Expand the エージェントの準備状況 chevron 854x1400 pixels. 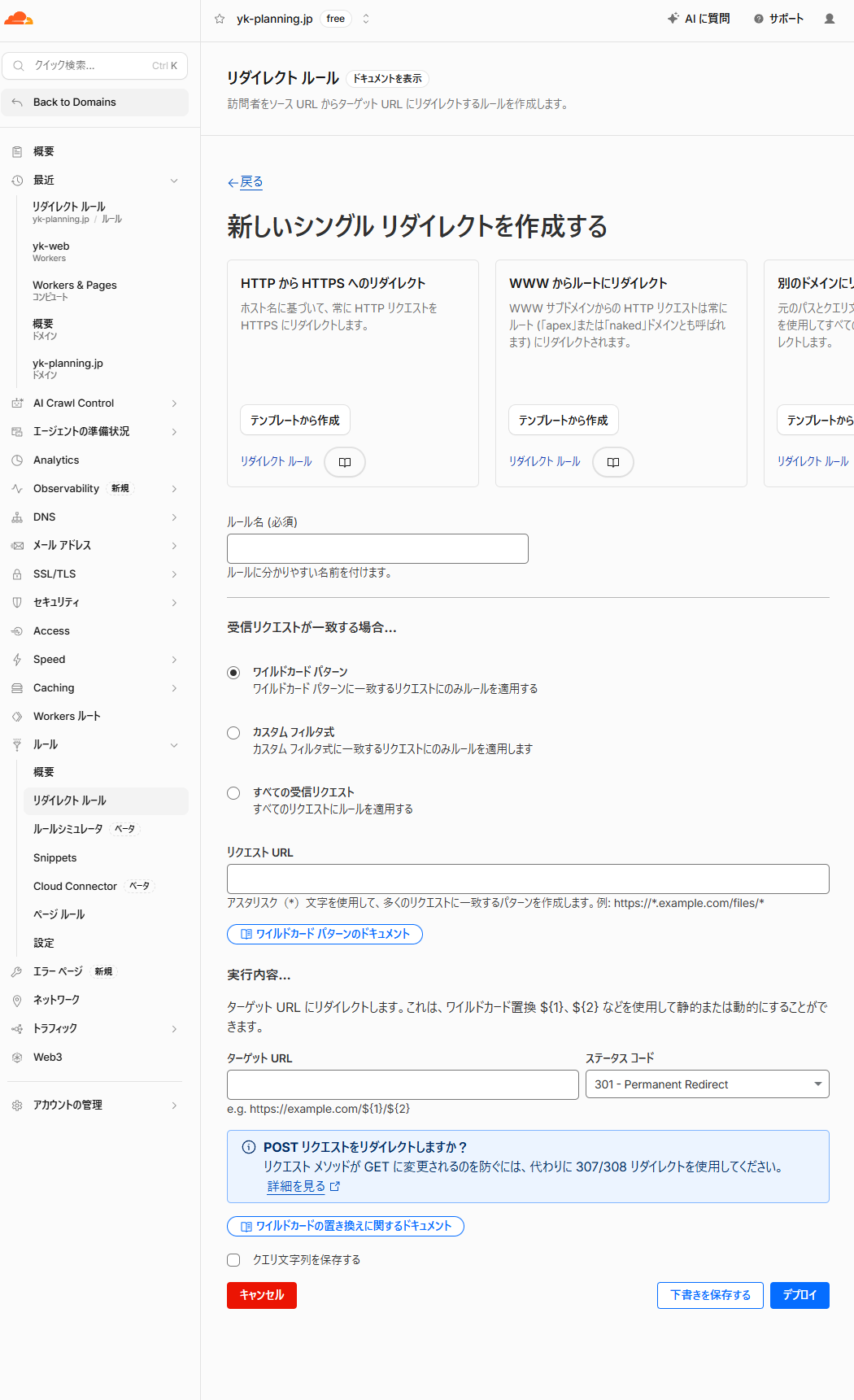coord(174,432)
